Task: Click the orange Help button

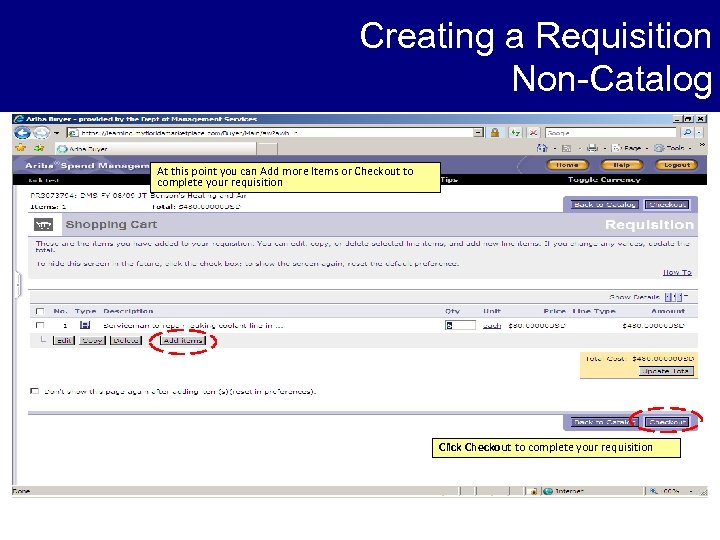Action: (x=621, y=165)
